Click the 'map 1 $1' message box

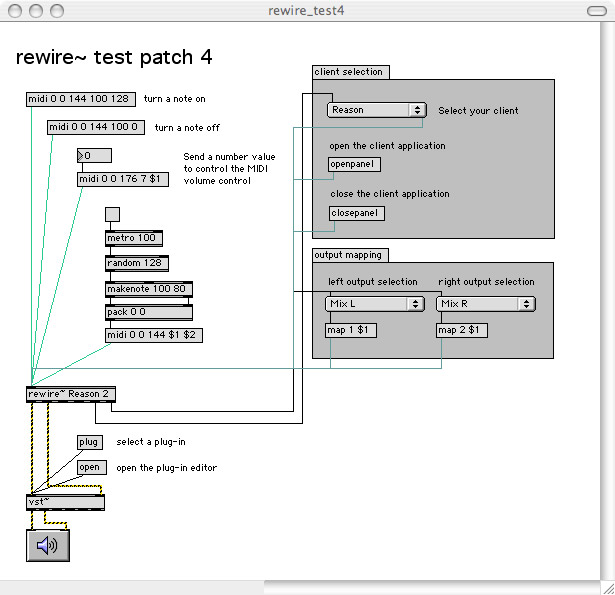pyautogui.click(x=351, y=330)
